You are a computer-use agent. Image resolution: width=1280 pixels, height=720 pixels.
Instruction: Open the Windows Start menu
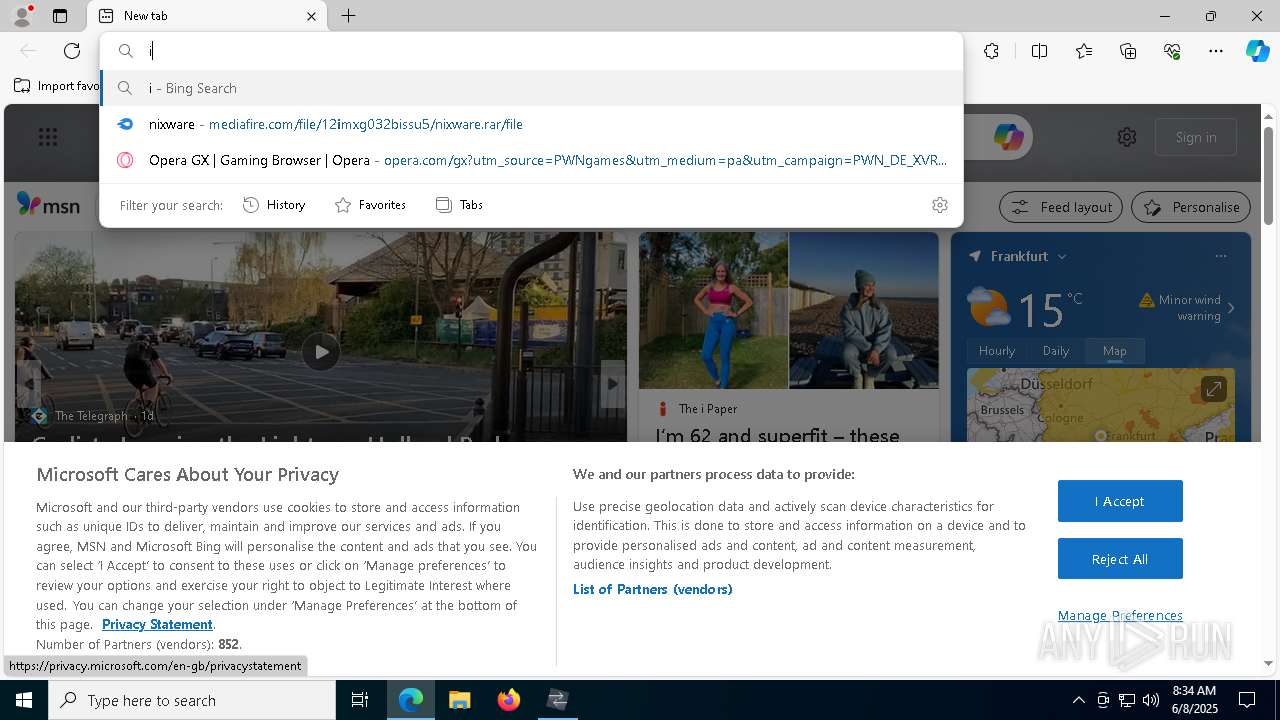click(x=24, y=700)
